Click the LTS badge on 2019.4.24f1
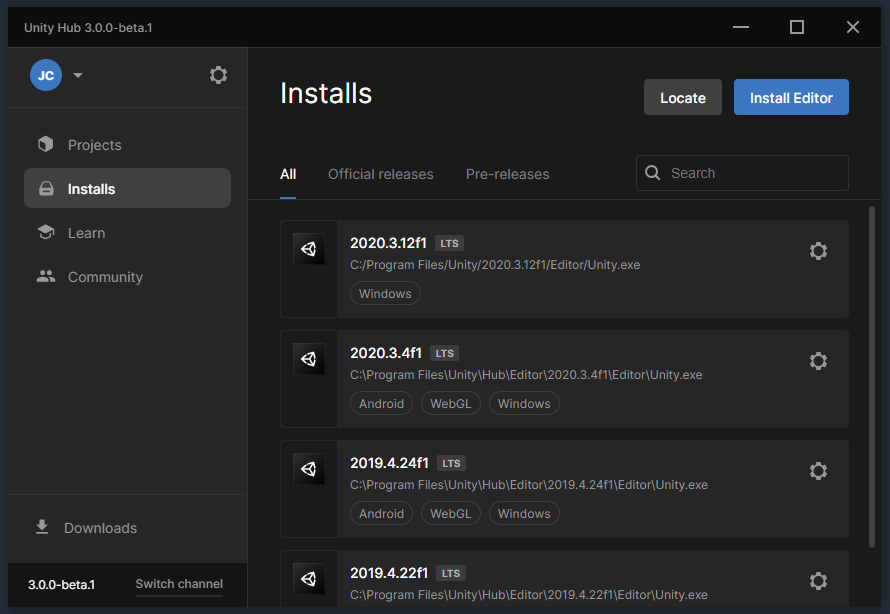 [451, 464]
